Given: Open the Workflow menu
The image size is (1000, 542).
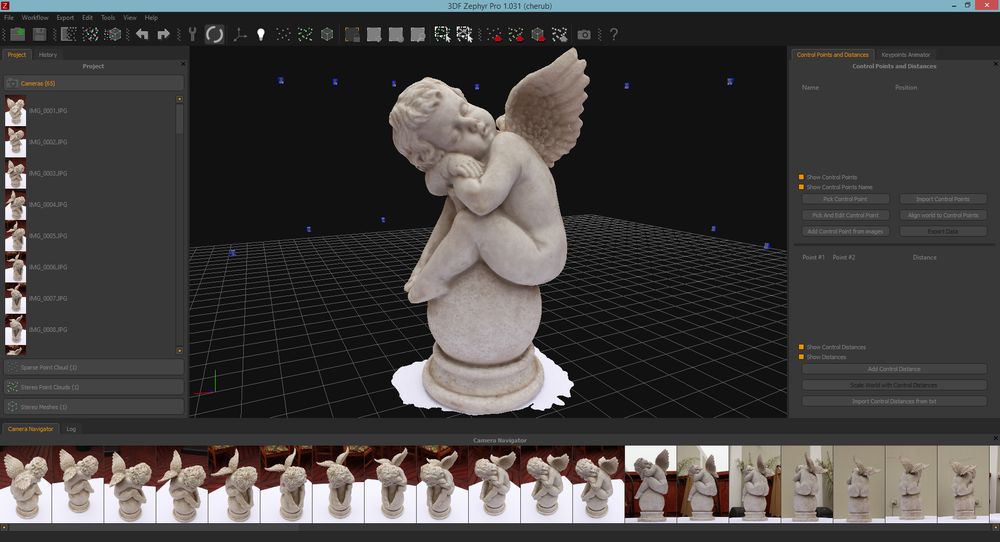Looking at the screenshot, I should (35, 18).
